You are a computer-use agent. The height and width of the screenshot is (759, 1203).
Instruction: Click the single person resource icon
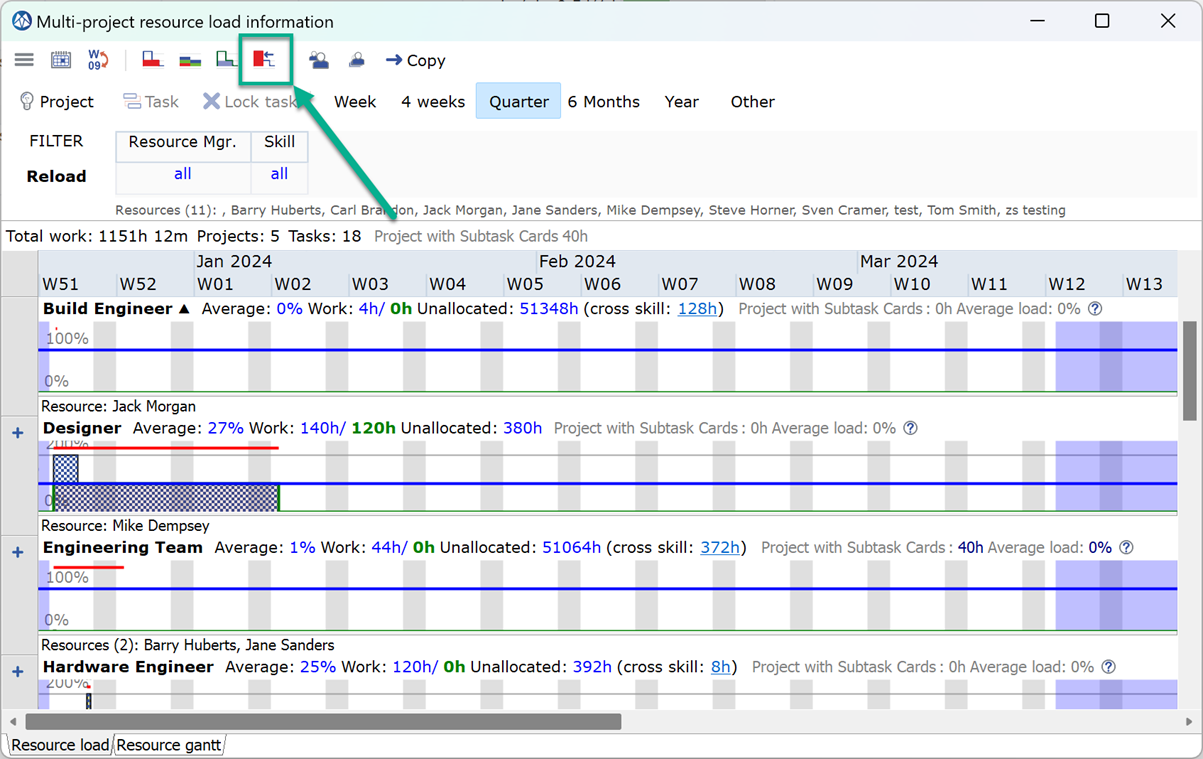tap(356, 60)
